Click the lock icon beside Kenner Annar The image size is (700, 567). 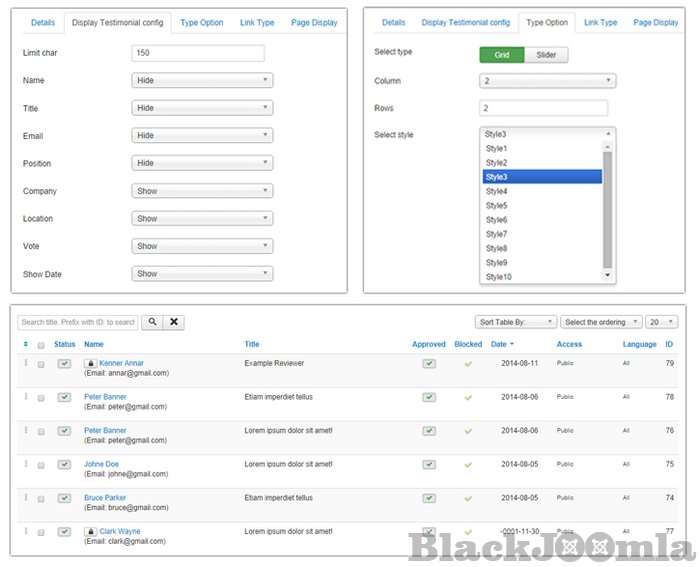[x=91, y=363]
